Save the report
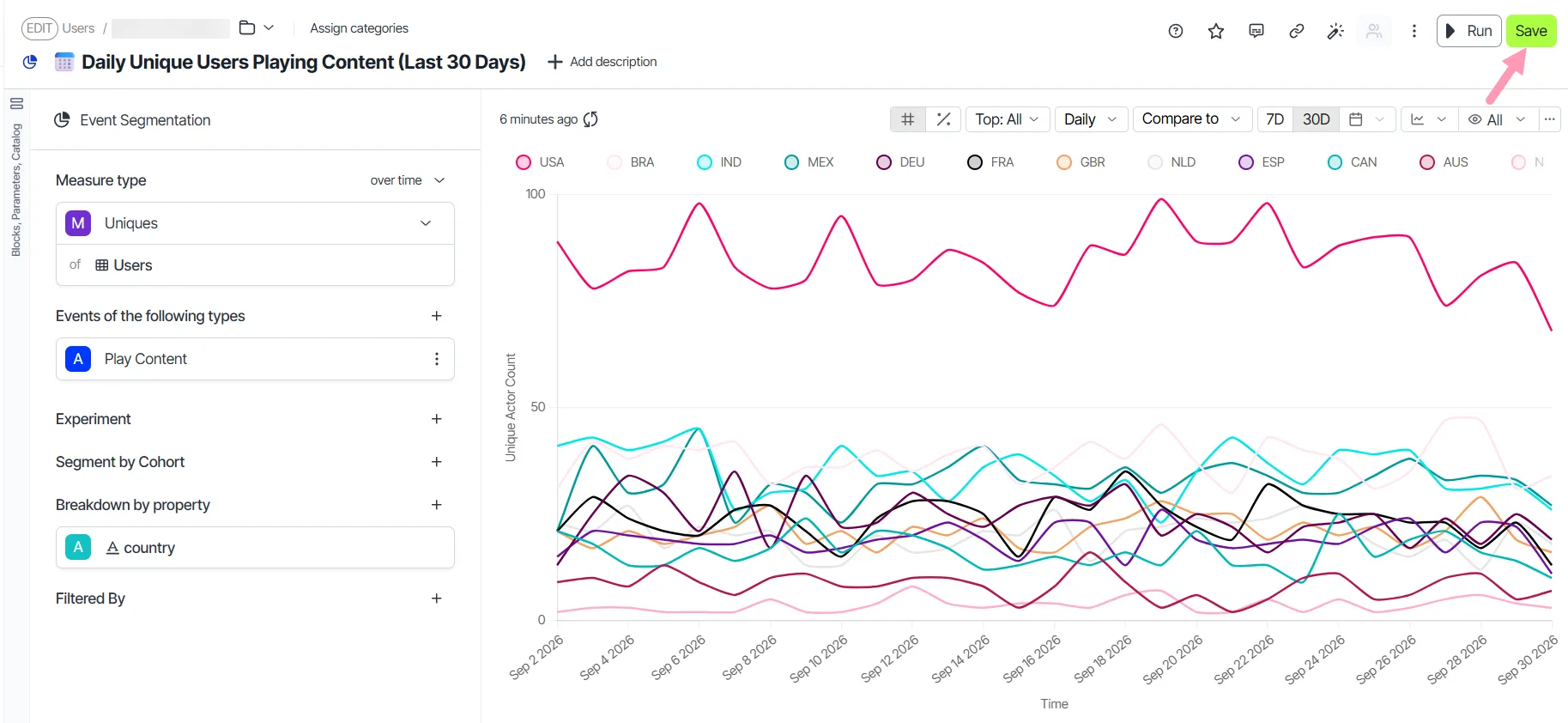Image resolution: width=1568 pixels, height=723 pixels. (1531, 31)
